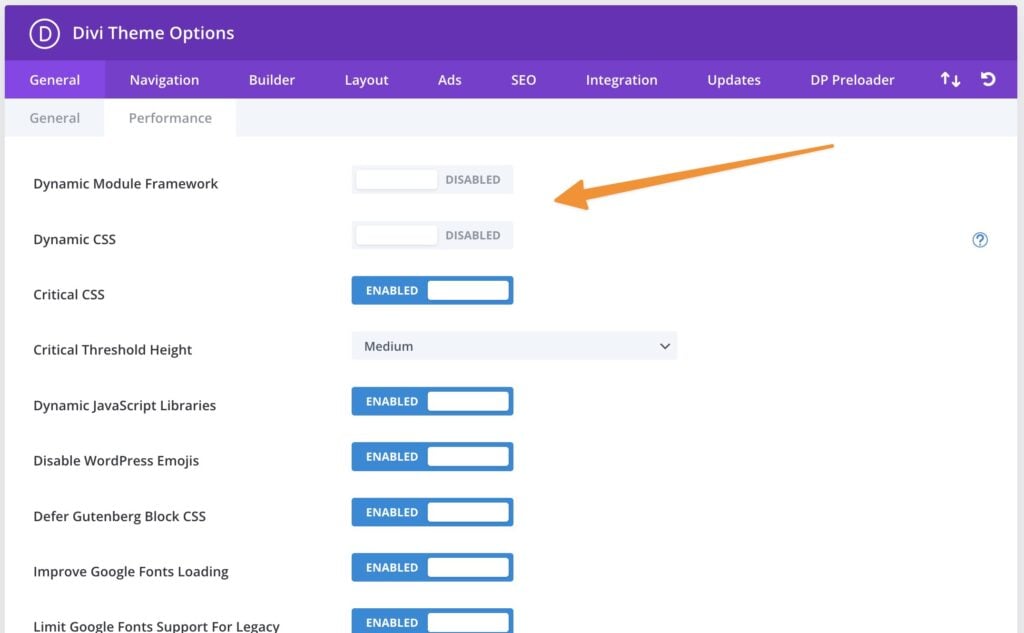This screenshot has width=1024, height=633.
Task: Open the Builder tab
Action: (272, 80)
